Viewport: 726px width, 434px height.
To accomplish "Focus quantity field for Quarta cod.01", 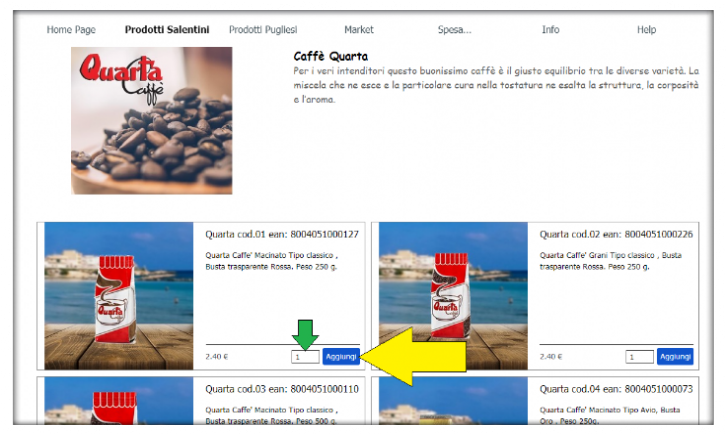I will [x=305, y=357].
